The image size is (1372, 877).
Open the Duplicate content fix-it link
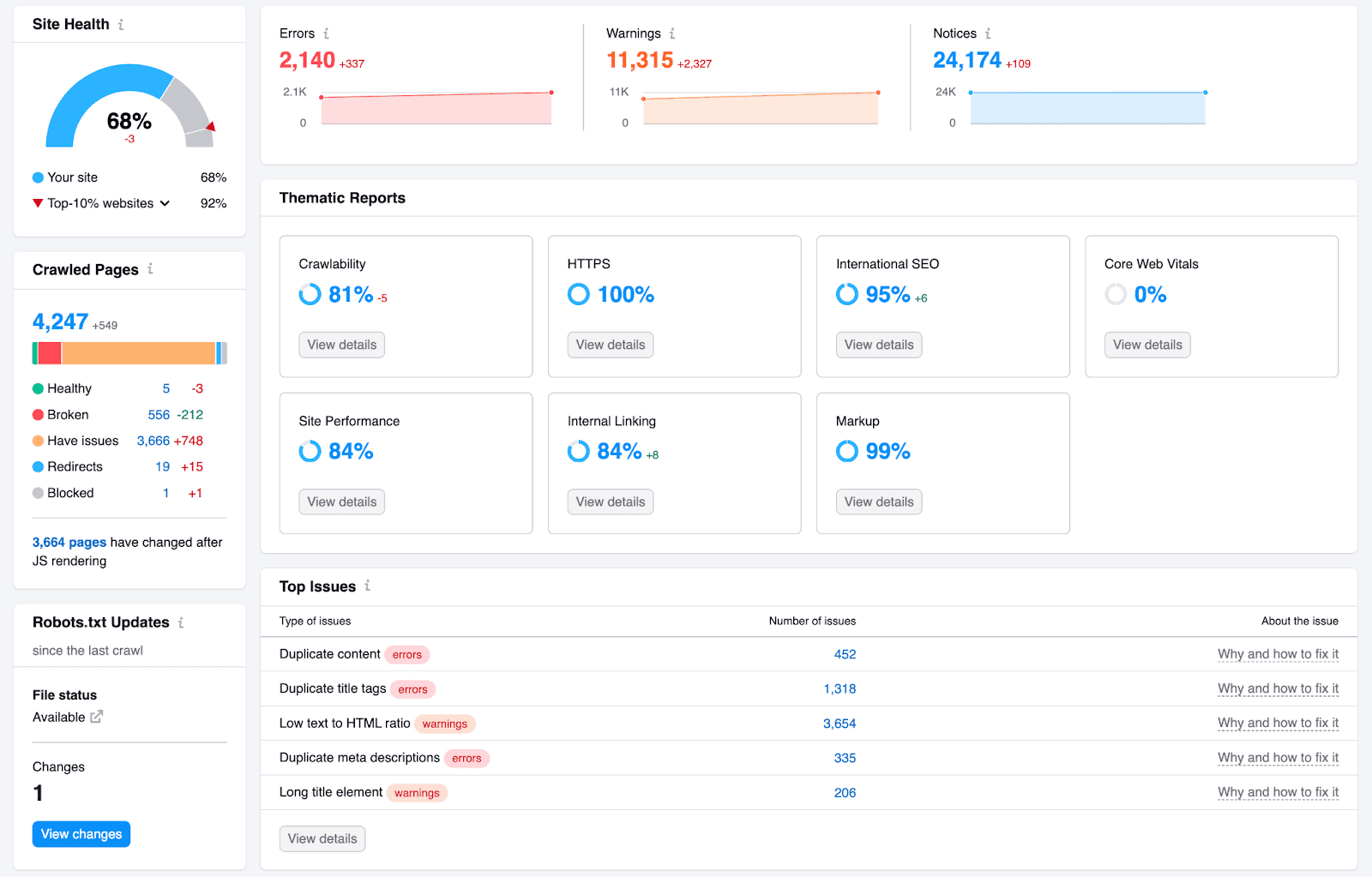1278,654
